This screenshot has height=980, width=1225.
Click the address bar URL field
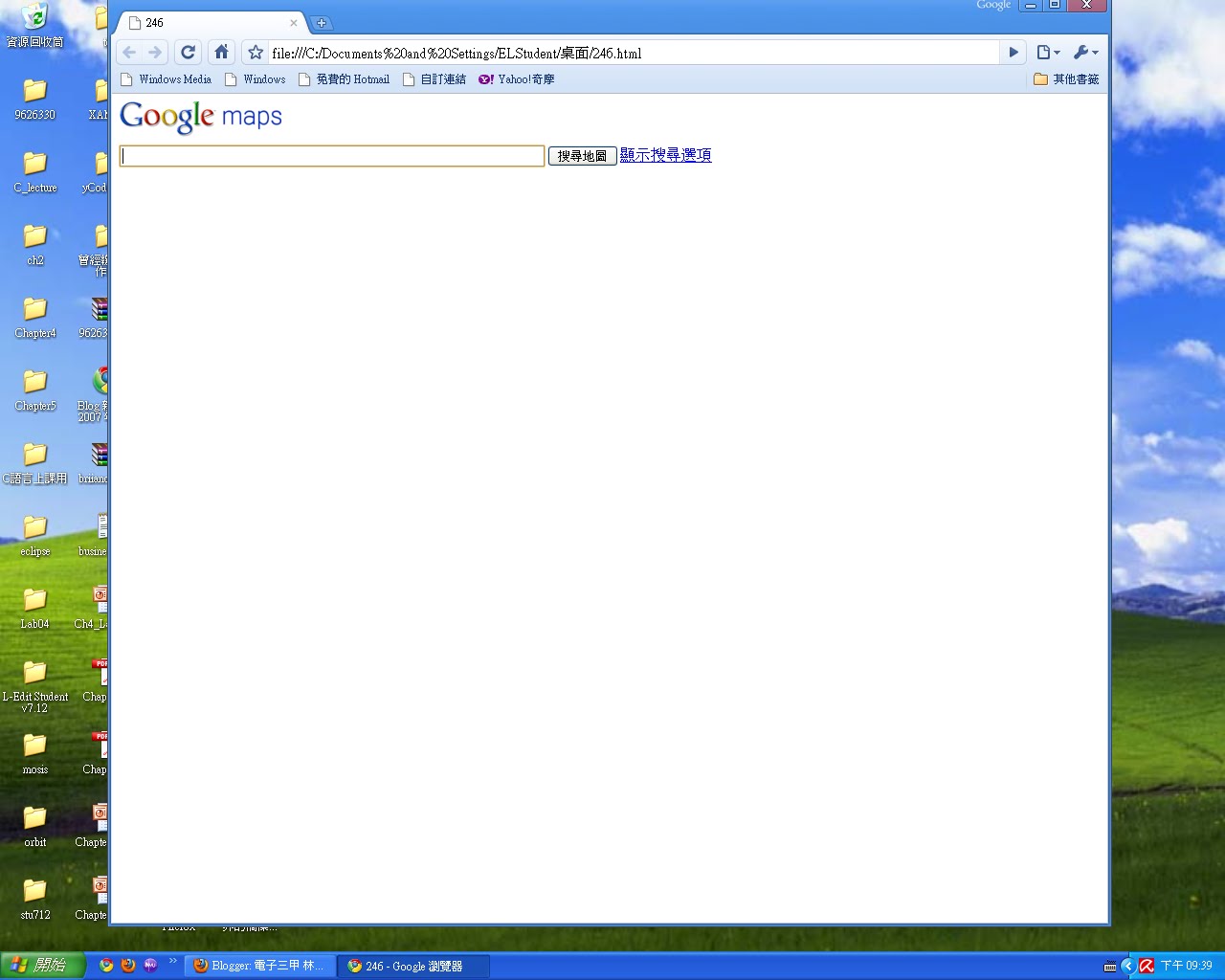point(632,53)
